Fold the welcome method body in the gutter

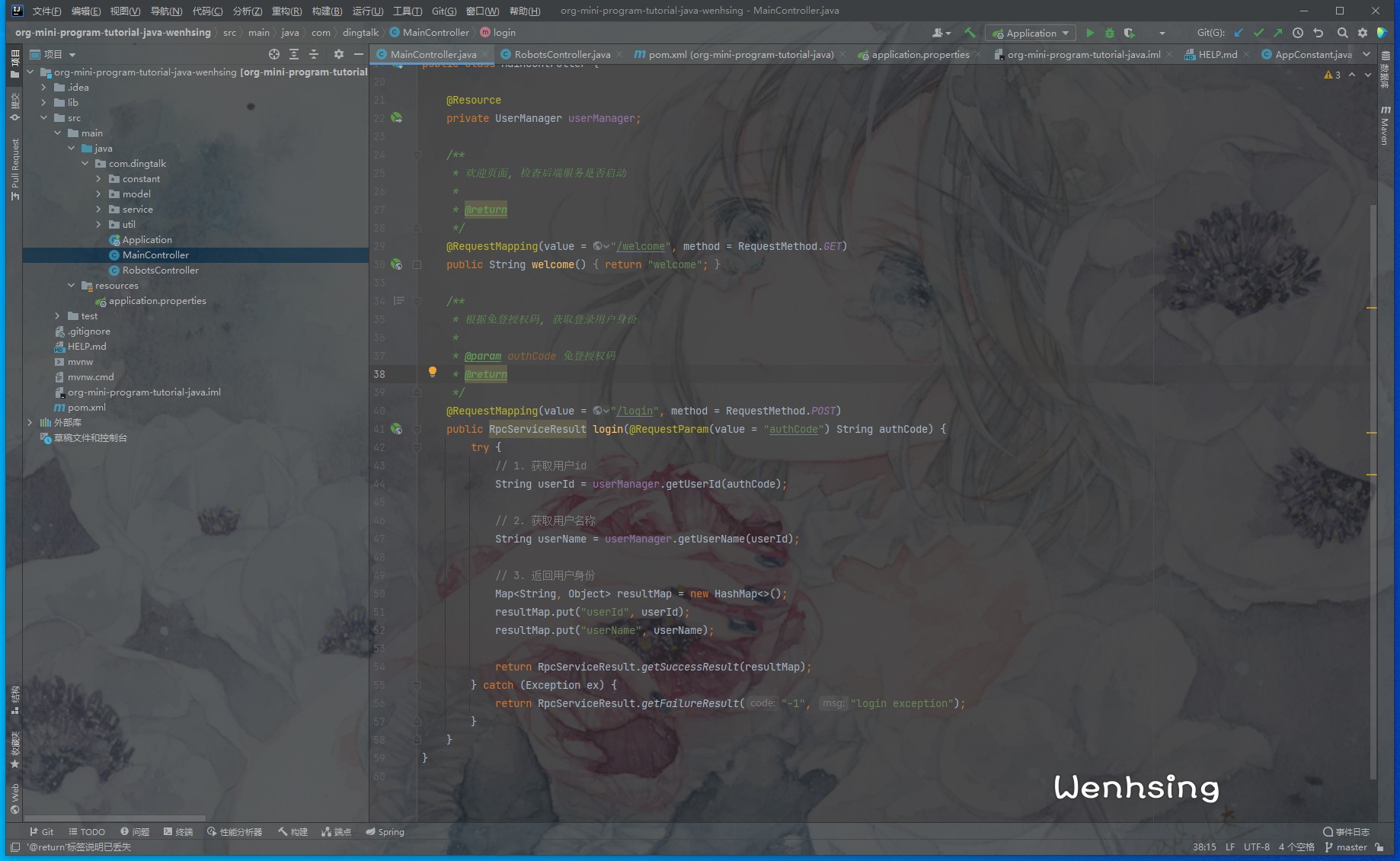[417, 264]
